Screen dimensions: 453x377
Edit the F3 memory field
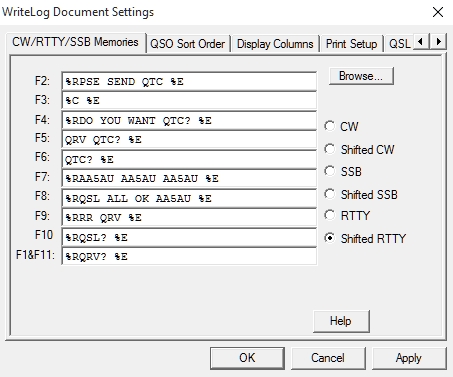coord(189,100)
